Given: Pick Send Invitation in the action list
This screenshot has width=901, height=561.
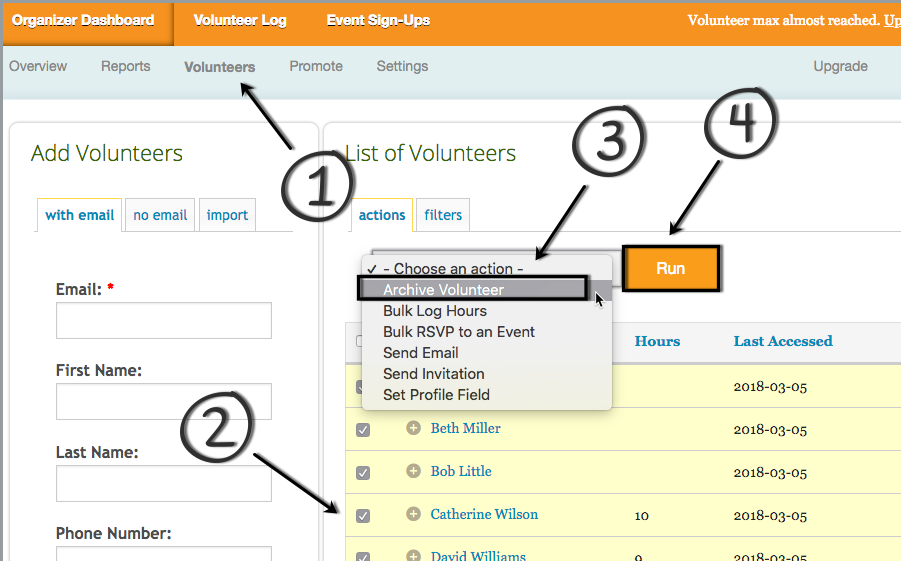Looking at the screenshot, I should point(434,374).
